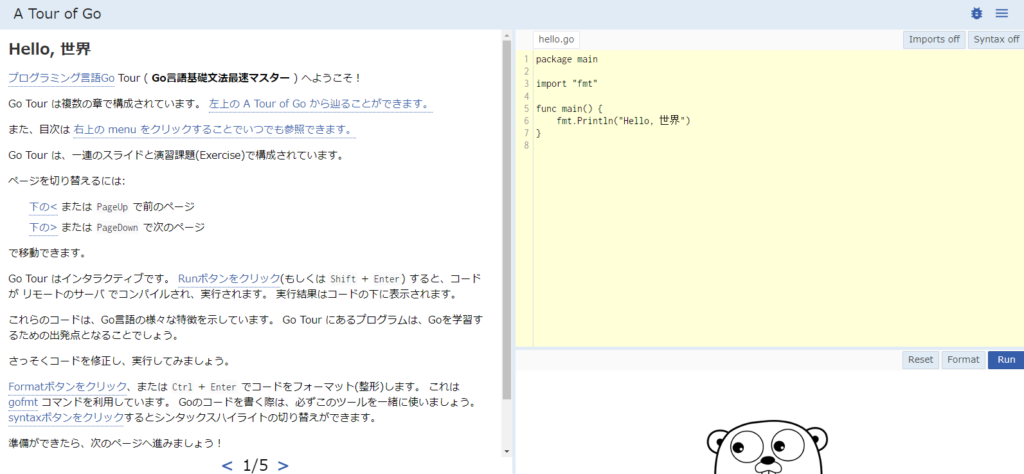Click the syntaxボタンをクリック link
This screenshot has height=474, width=1024.
pos(66,417)
